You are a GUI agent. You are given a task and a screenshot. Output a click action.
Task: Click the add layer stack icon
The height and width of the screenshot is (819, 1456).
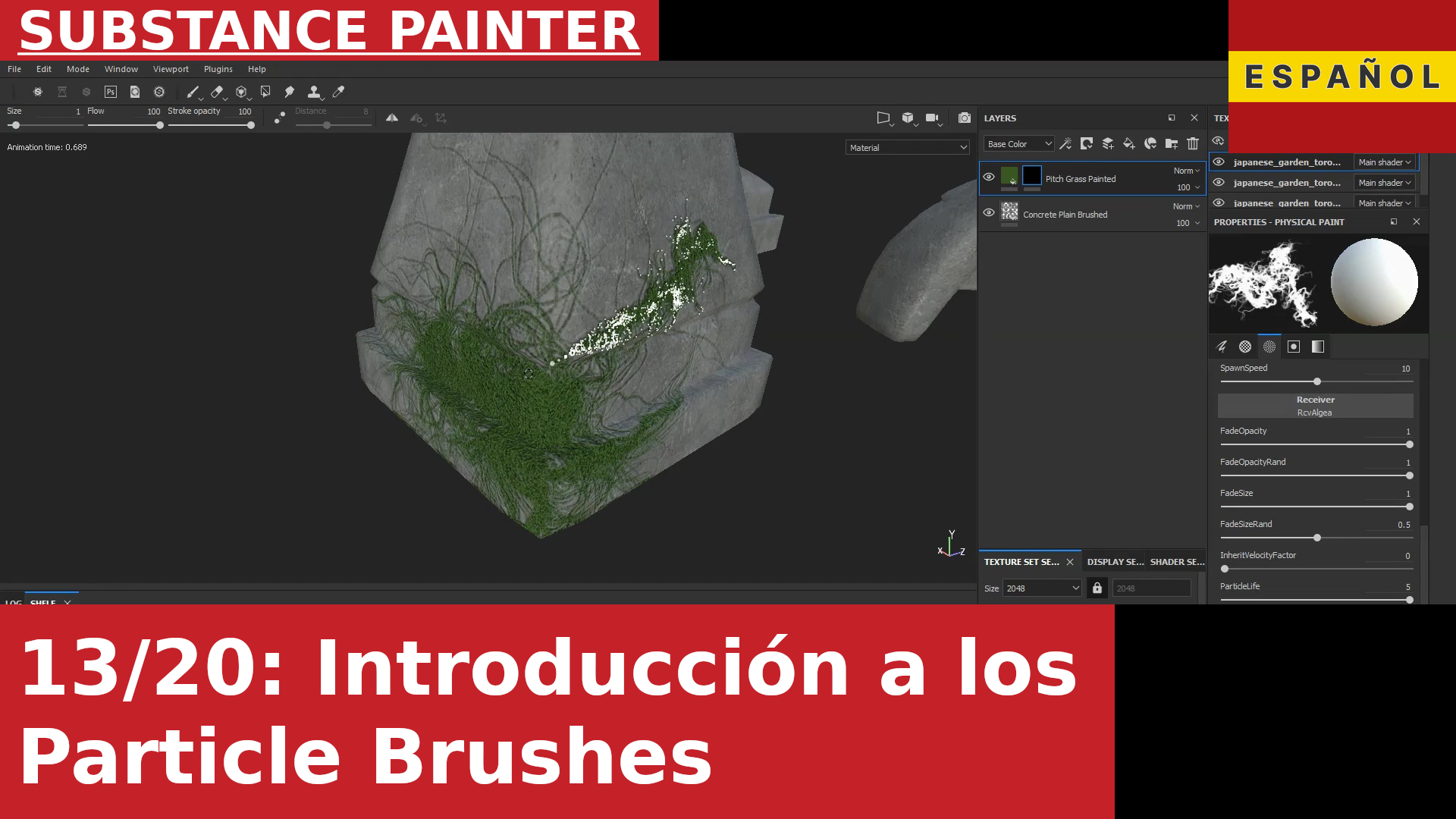pos(1108,143)
